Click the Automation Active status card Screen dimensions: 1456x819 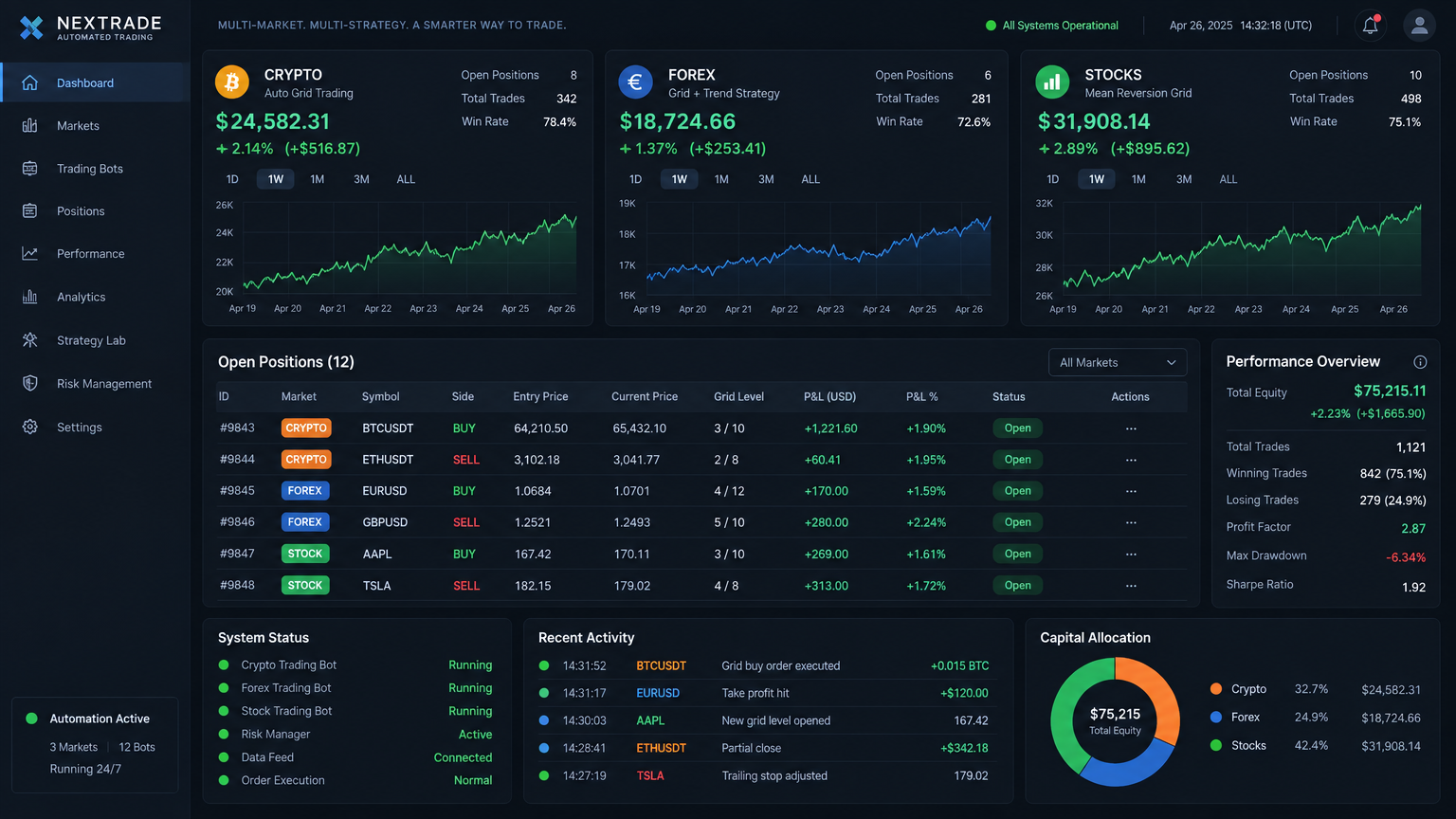coord(95,745)
